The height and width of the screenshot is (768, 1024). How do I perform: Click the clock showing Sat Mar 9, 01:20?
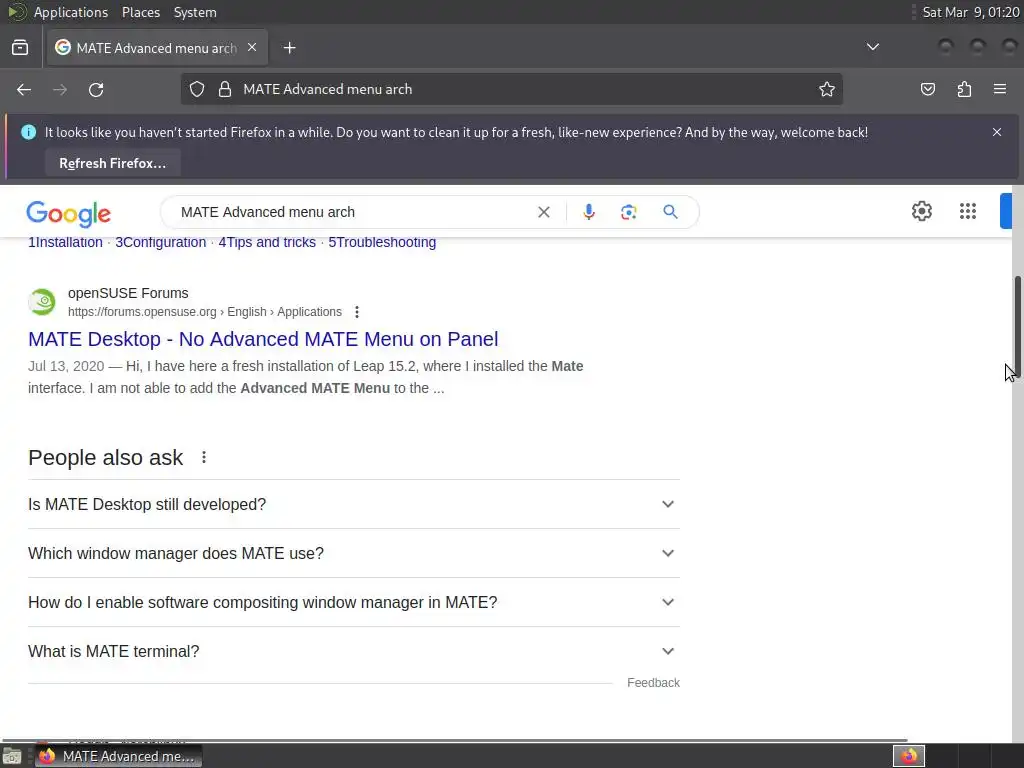(x=970, y=12)
